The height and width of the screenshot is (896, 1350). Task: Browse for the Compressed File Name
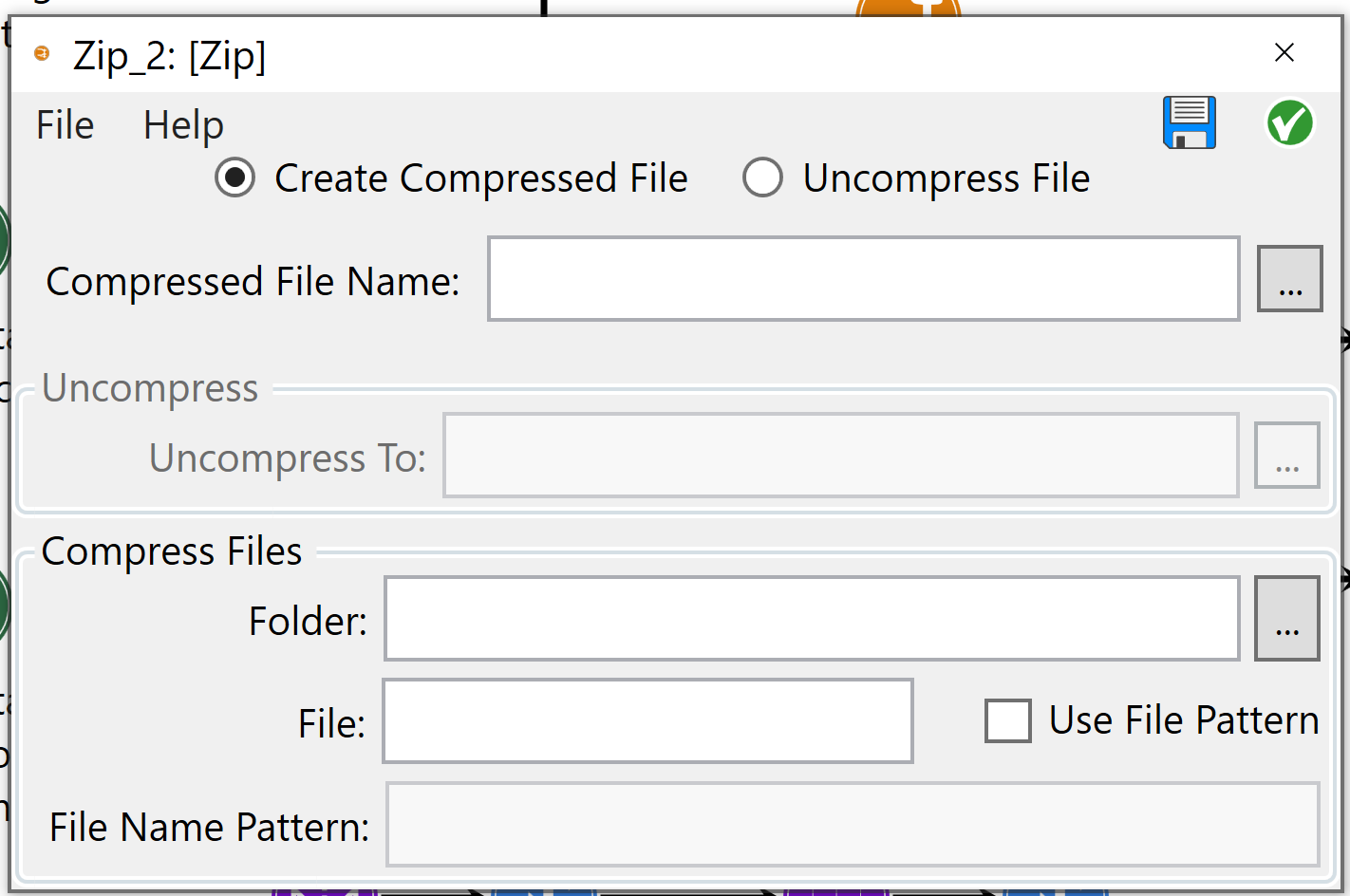click(1289, 278)
